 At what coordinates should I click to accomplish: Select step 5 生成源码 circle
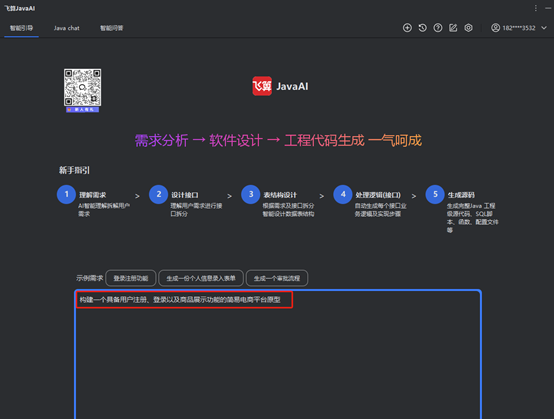435,194
